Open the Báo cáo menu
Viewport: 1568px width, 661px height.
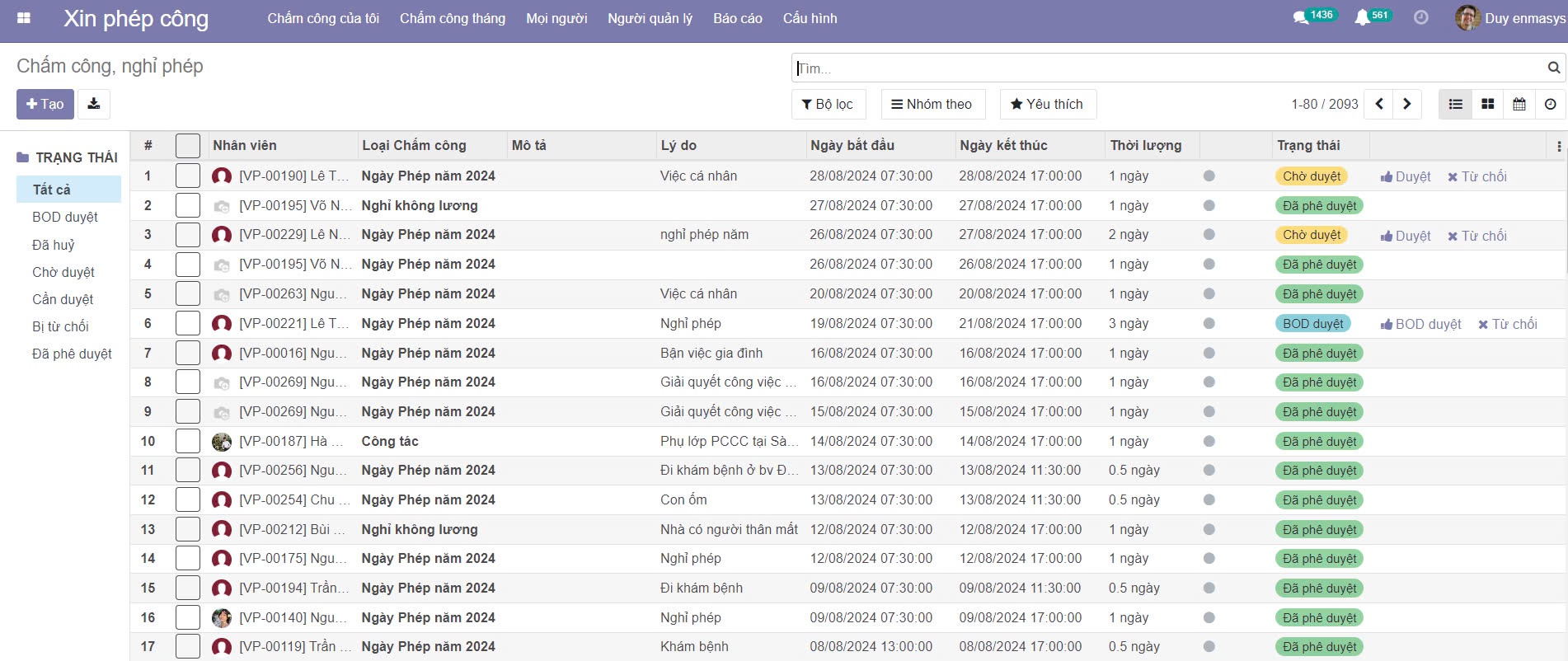point(737,18)
